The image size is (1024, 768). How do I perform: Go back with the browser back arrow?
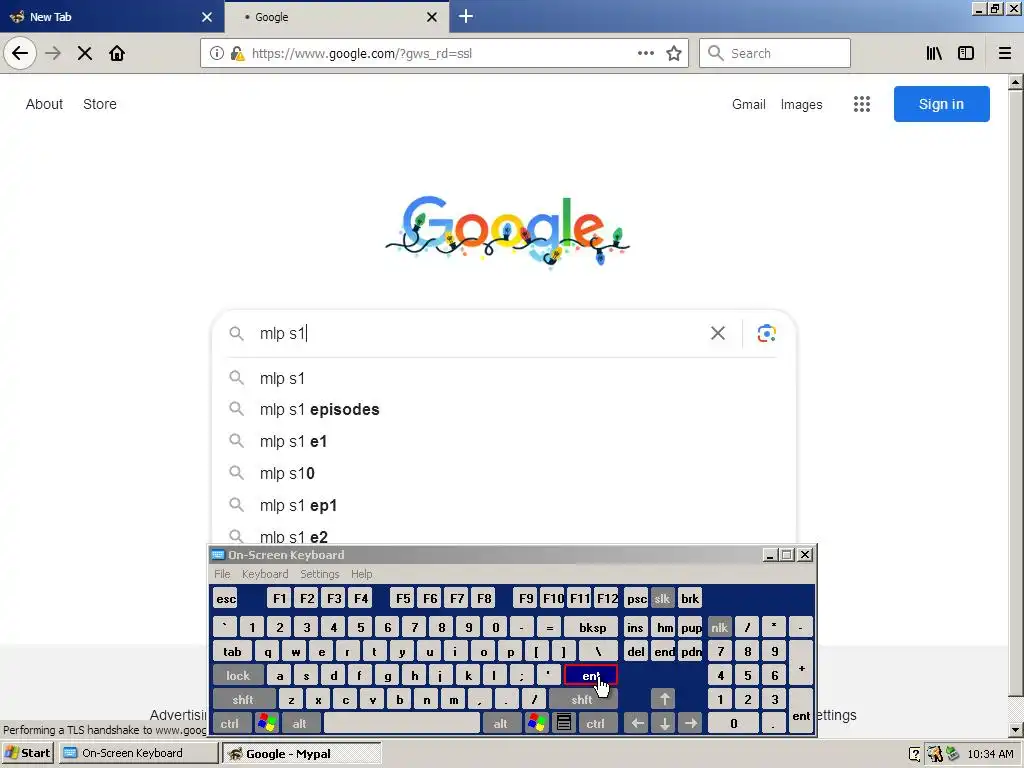coord(20,53)
